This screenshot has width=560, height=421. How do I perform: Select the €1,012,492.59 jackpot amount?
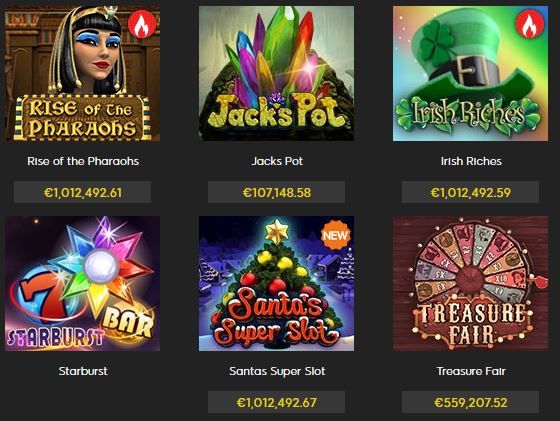[470, 192]
